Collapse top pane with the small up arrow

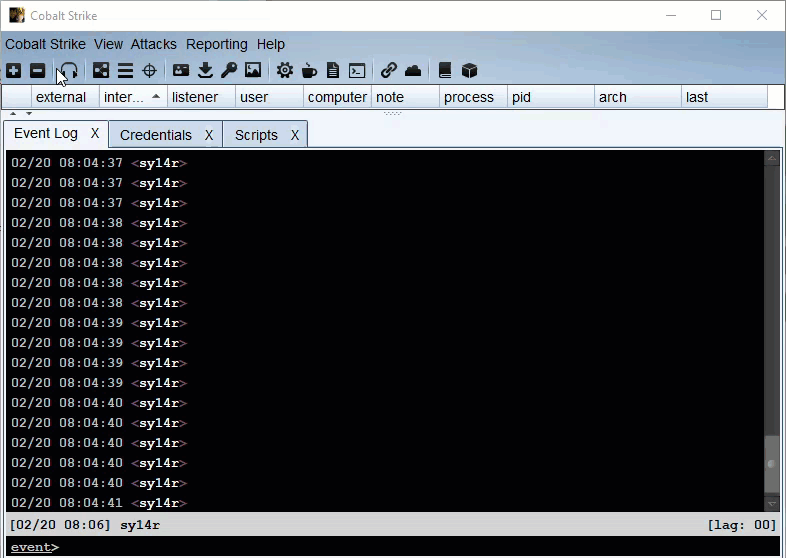pos(13,114)
